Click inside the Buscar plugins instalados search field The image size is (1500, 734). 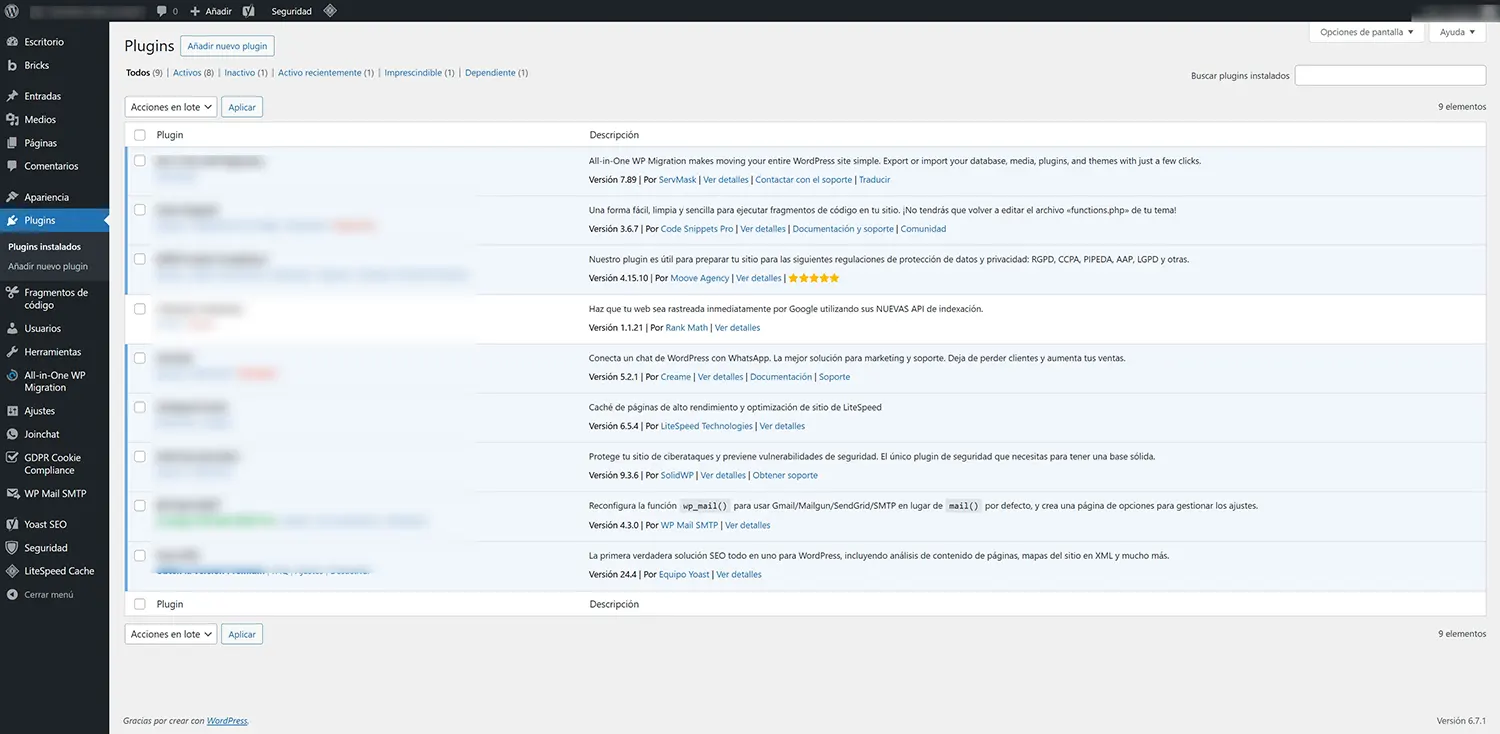[1390, 75]
